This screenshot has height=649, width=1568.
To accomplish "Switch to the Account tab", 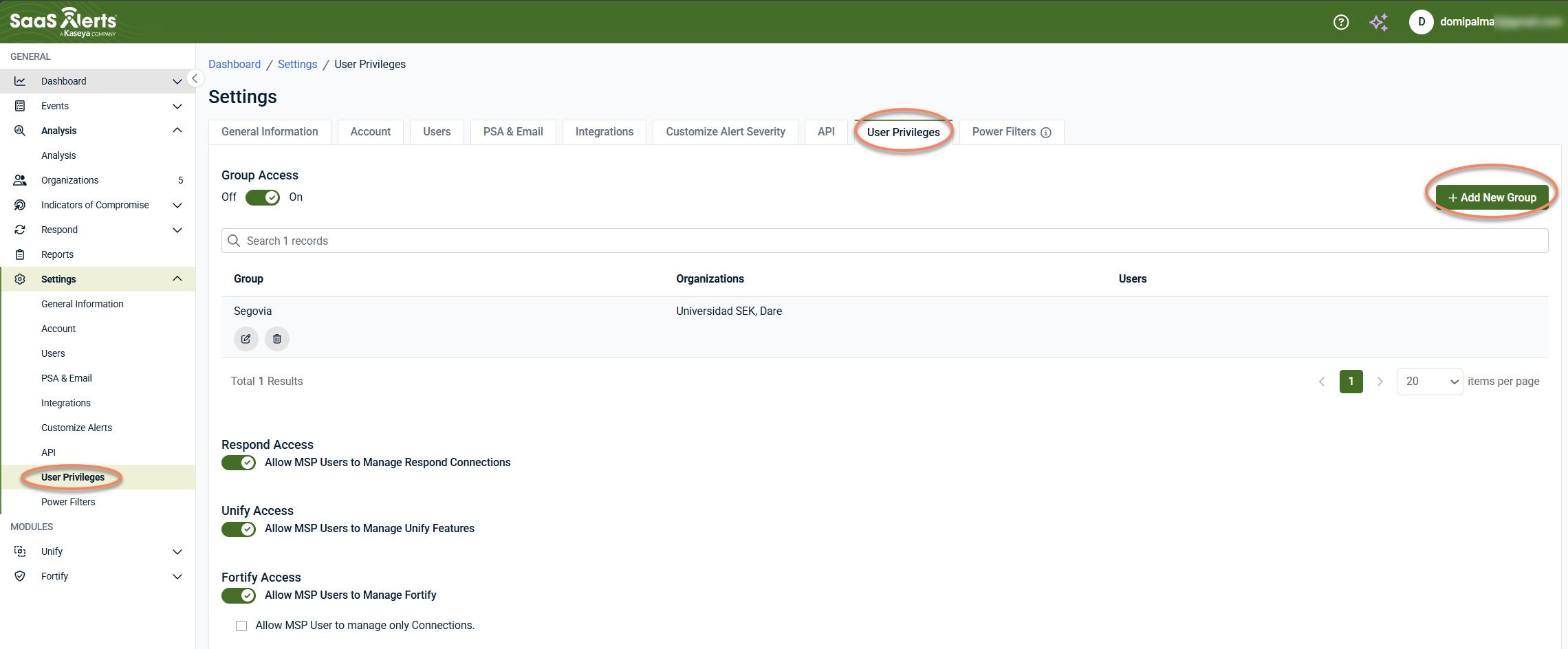I will [371, 132].
